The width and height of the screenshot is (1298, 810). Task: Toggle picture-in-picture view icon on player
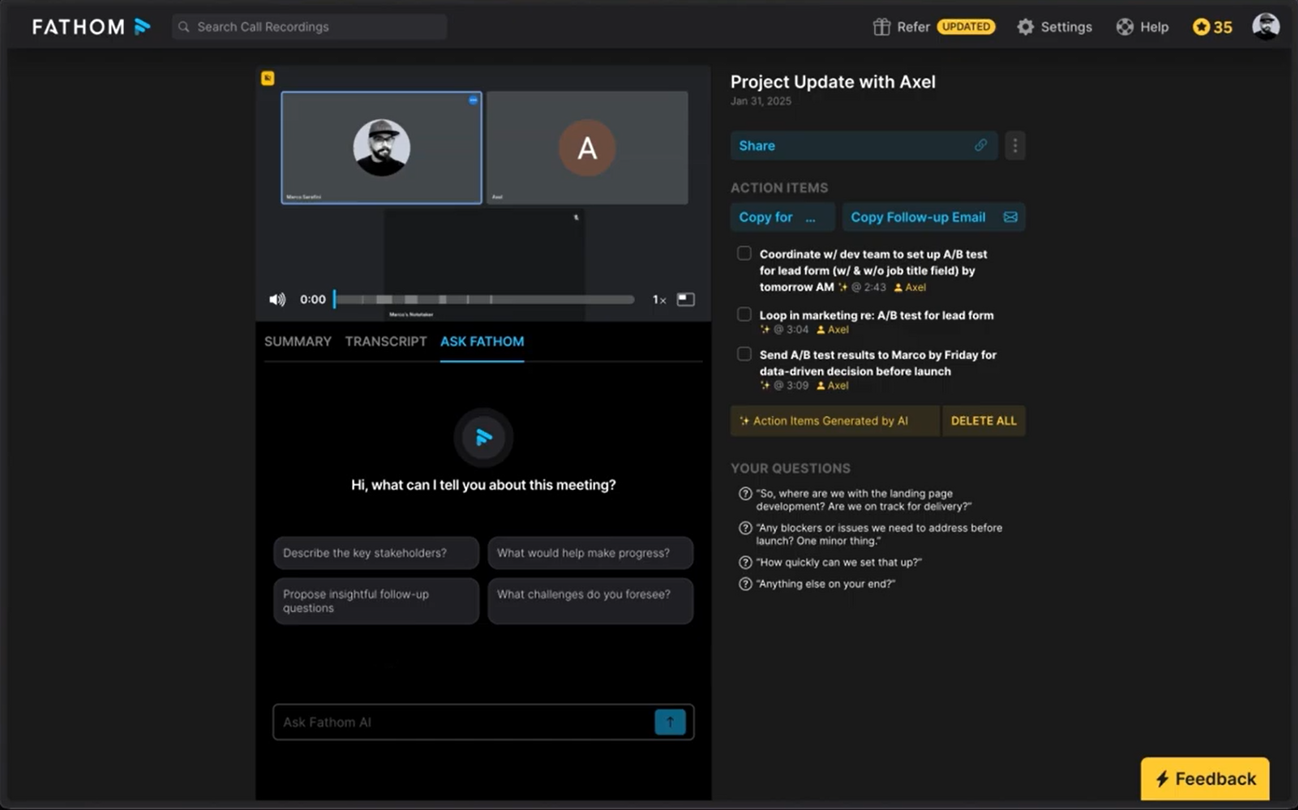[686, 299]
